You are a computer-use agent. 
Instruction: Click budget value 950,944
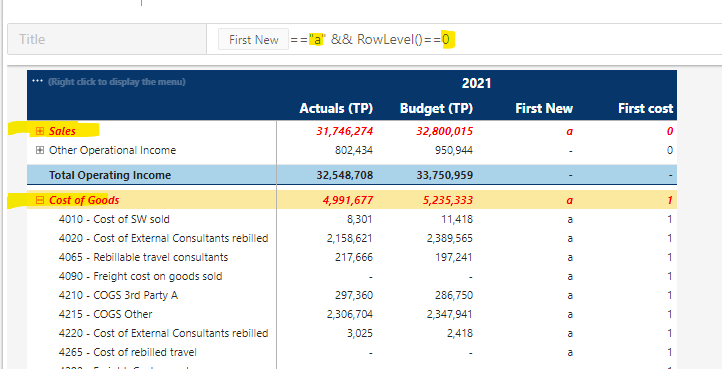[454, 150]
